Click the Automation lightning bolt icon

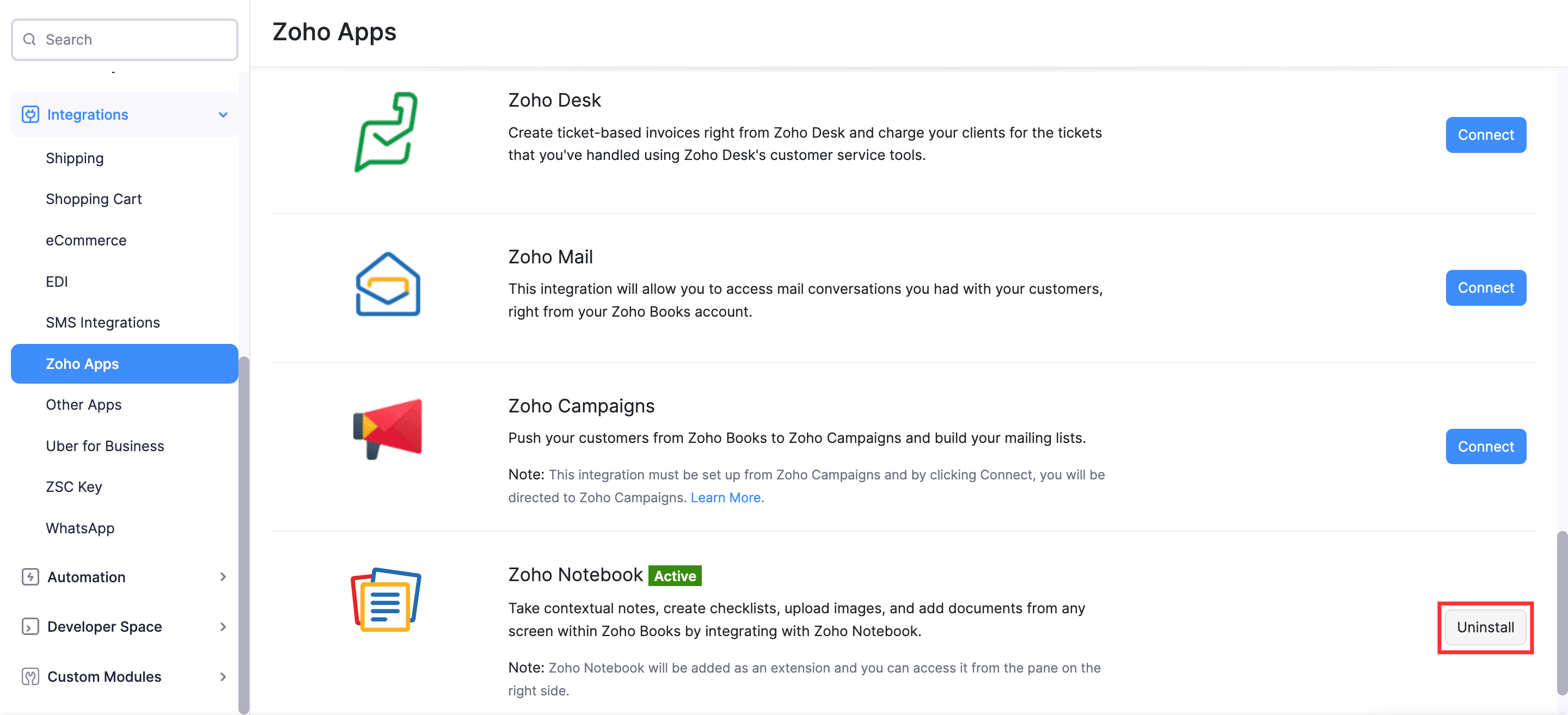(30, 577)
